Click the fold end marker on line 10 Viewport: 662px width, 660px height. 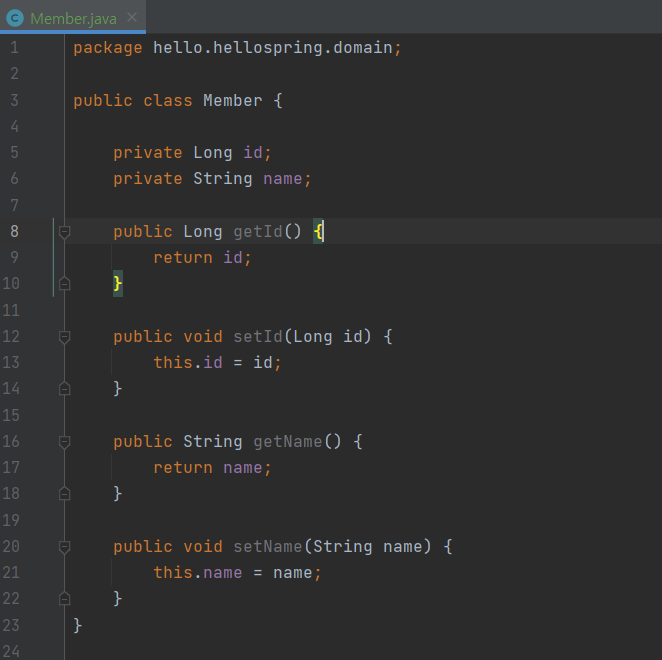click(64, 283)
